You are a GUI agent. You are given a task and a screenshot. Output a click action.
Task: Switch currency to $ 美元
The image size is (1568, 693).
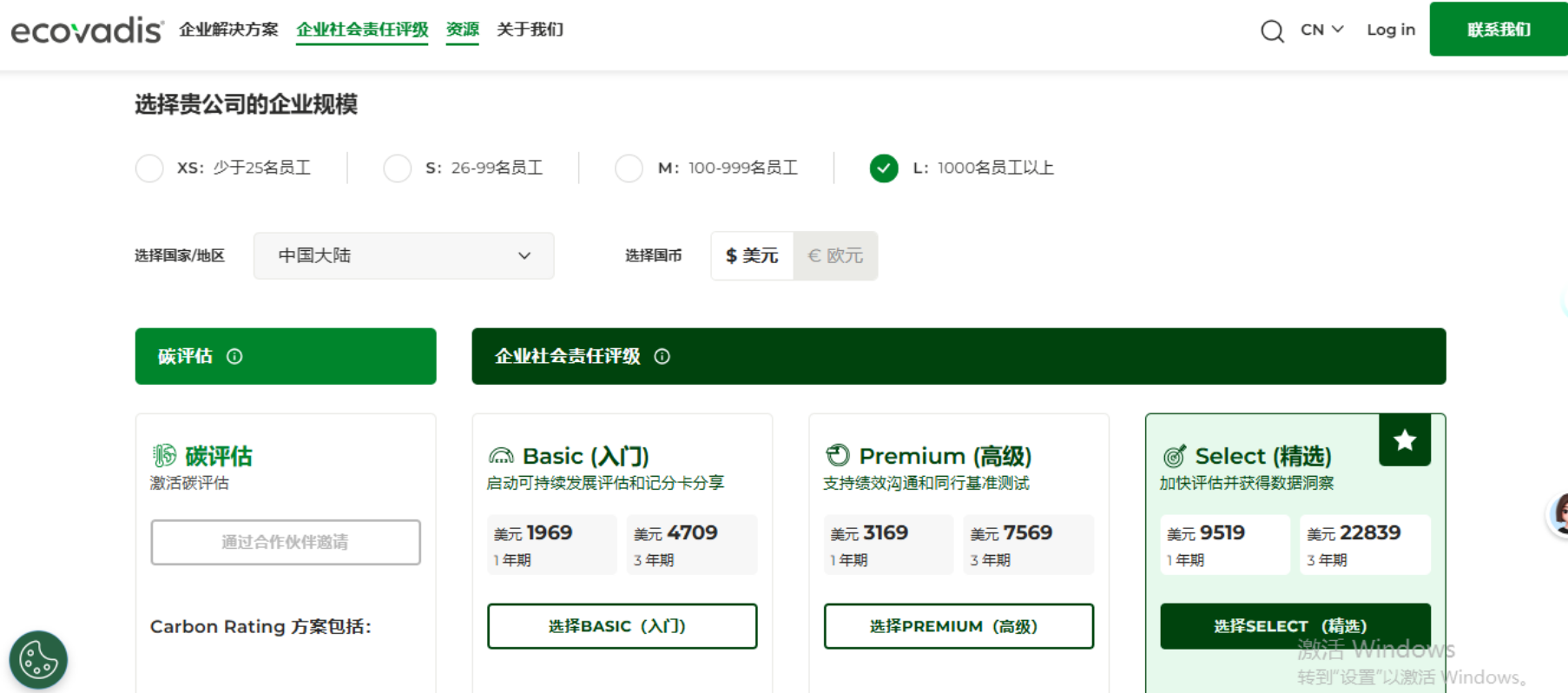752,255
